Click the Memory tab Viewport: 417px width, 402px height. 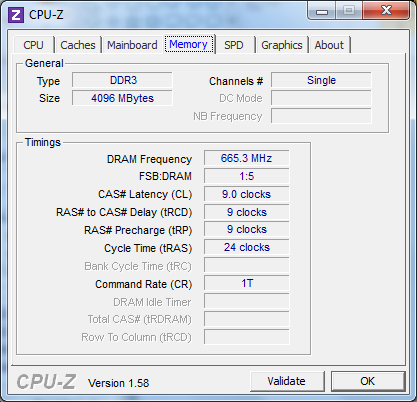pos(188,44)
